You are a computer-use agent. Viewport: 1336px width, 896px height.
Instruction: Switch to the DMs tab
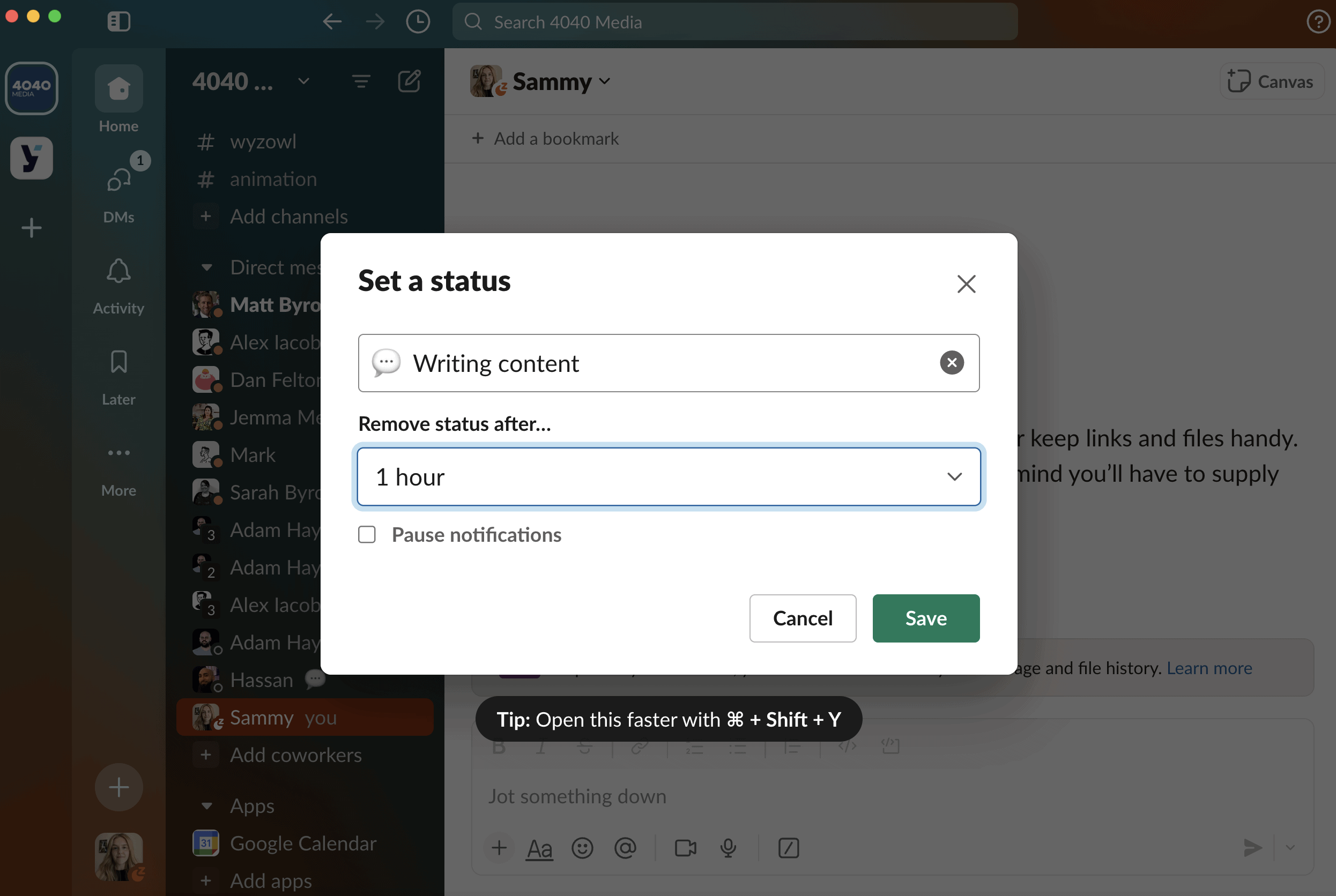[x=118, y=181]
